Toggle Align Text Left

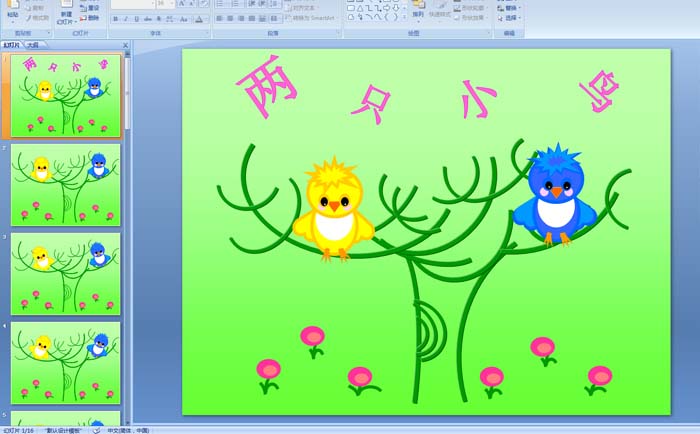point(219,19)
